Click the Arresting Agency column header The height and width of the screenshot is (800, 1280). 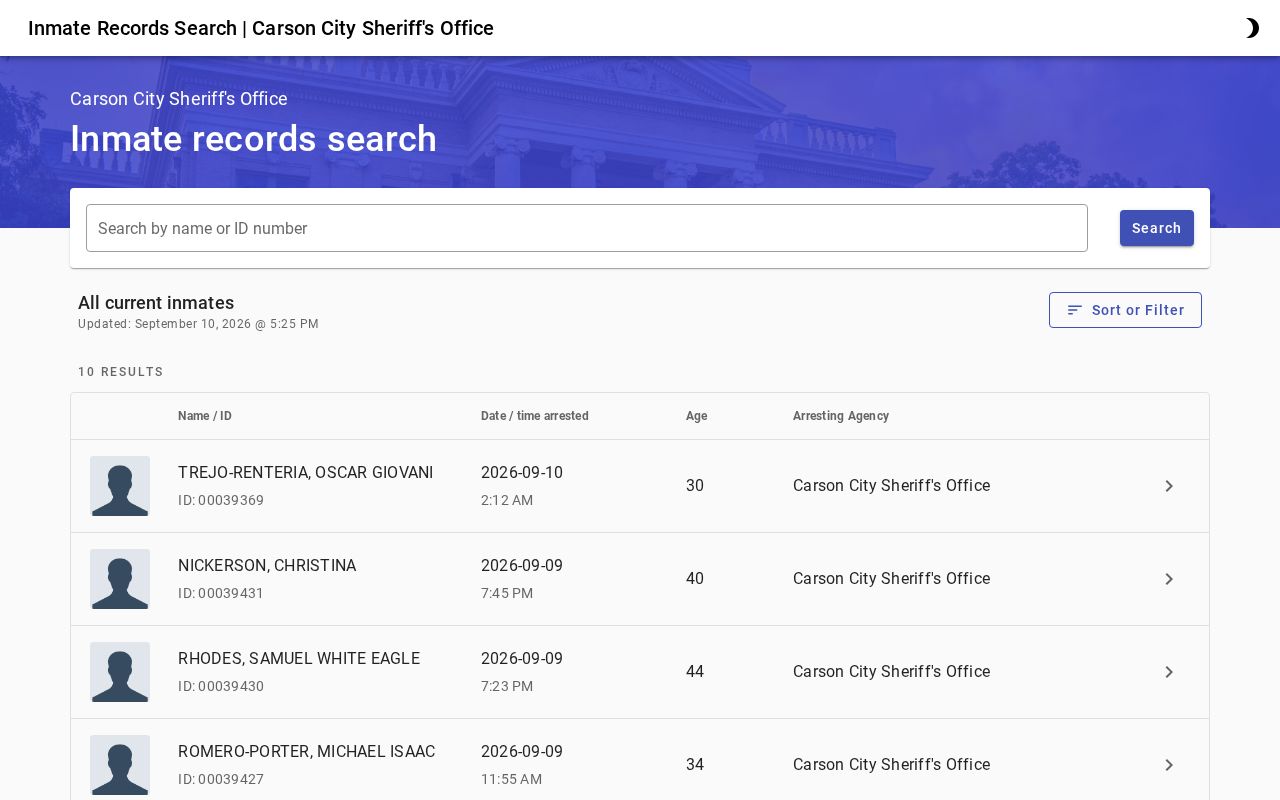pos(841,416)
